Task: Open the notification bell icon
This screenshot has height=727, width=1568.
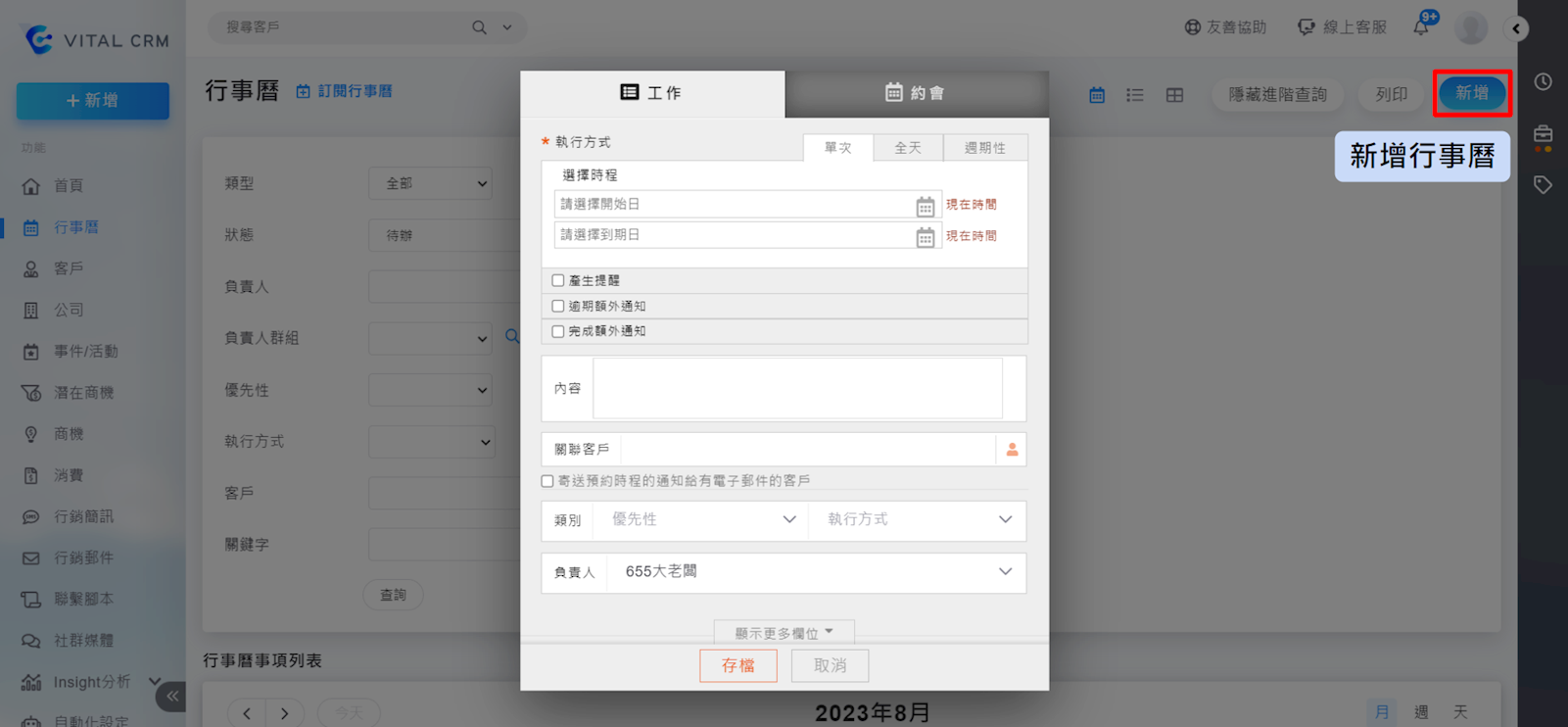Action: [1421, 27]
